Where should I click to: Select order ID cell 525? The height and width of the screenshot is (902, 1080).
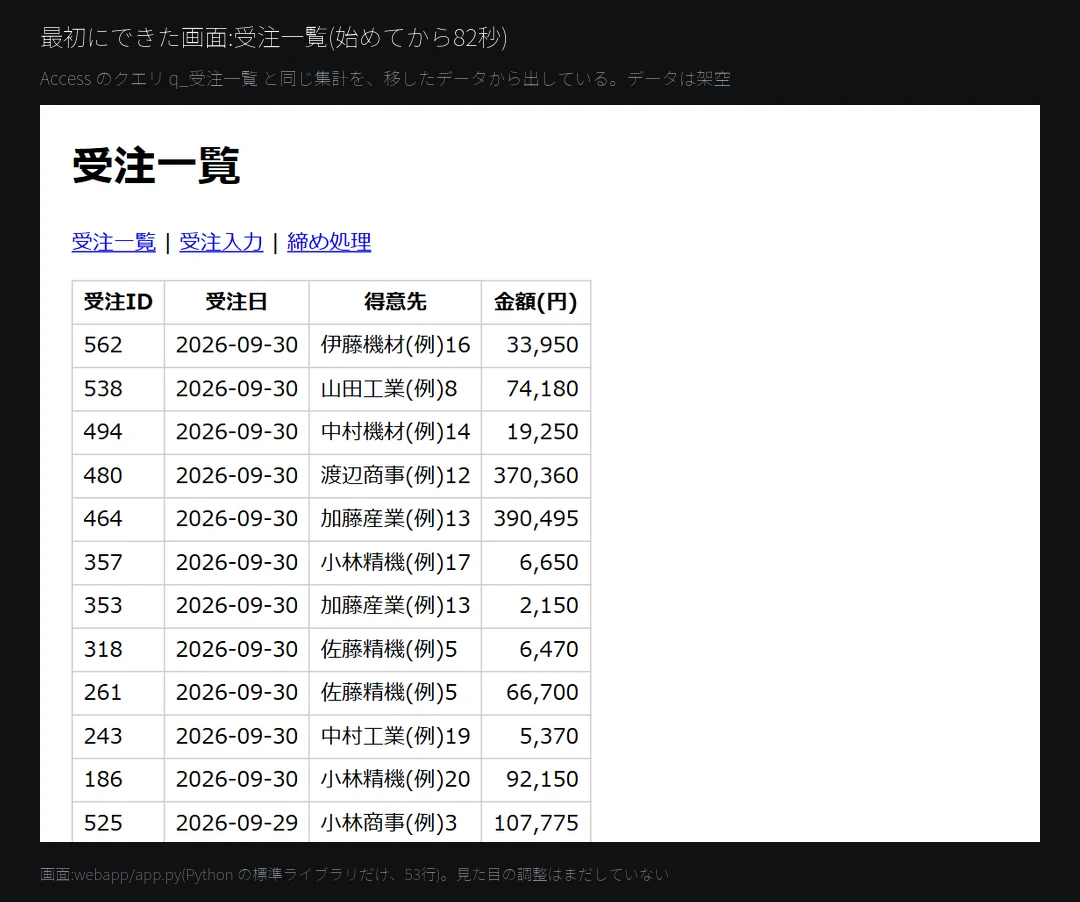point(118,822)
